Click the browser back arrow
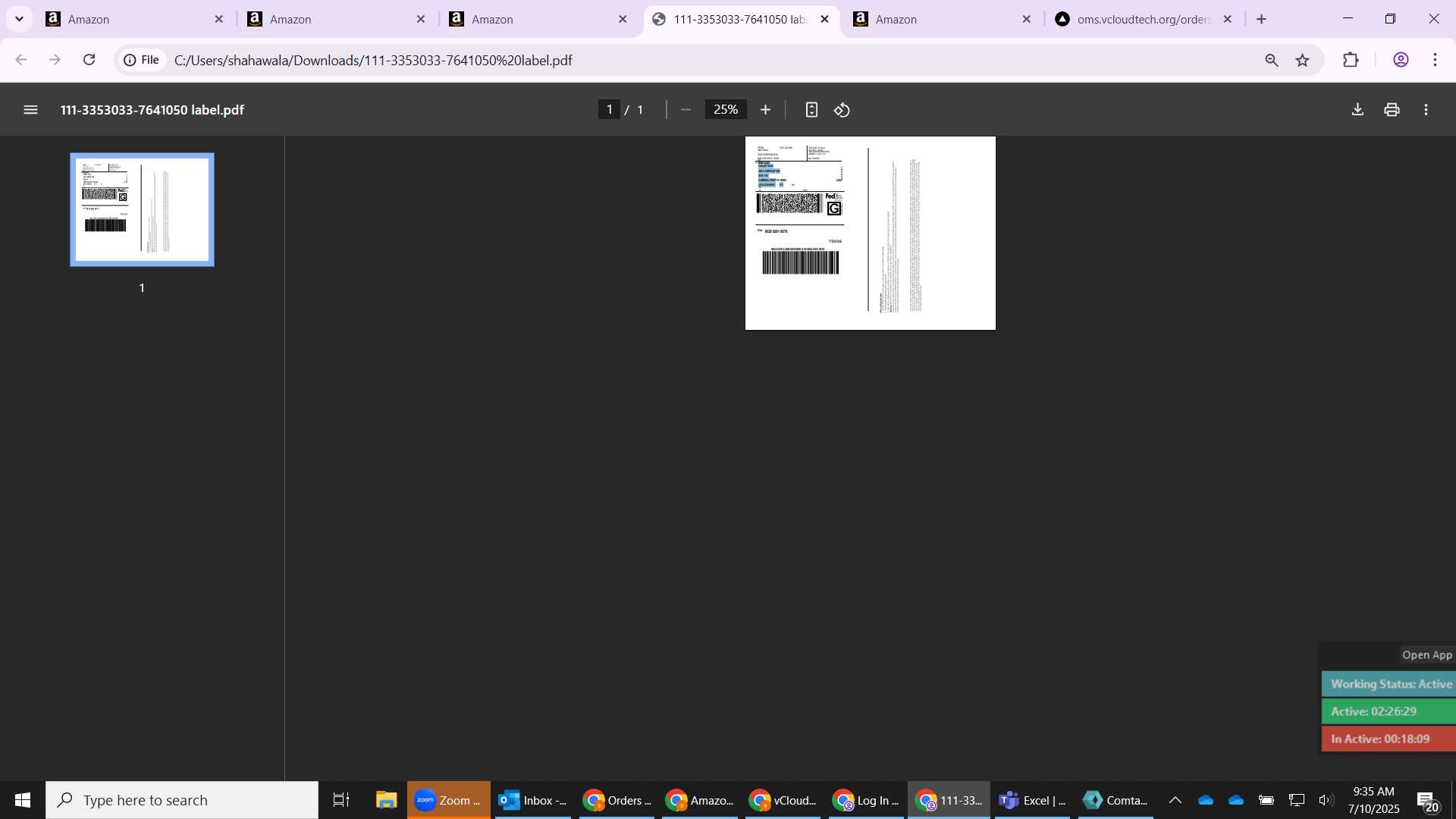Image resolution: width=1456 pixels, height=819 pixels. tap(21, 60)
